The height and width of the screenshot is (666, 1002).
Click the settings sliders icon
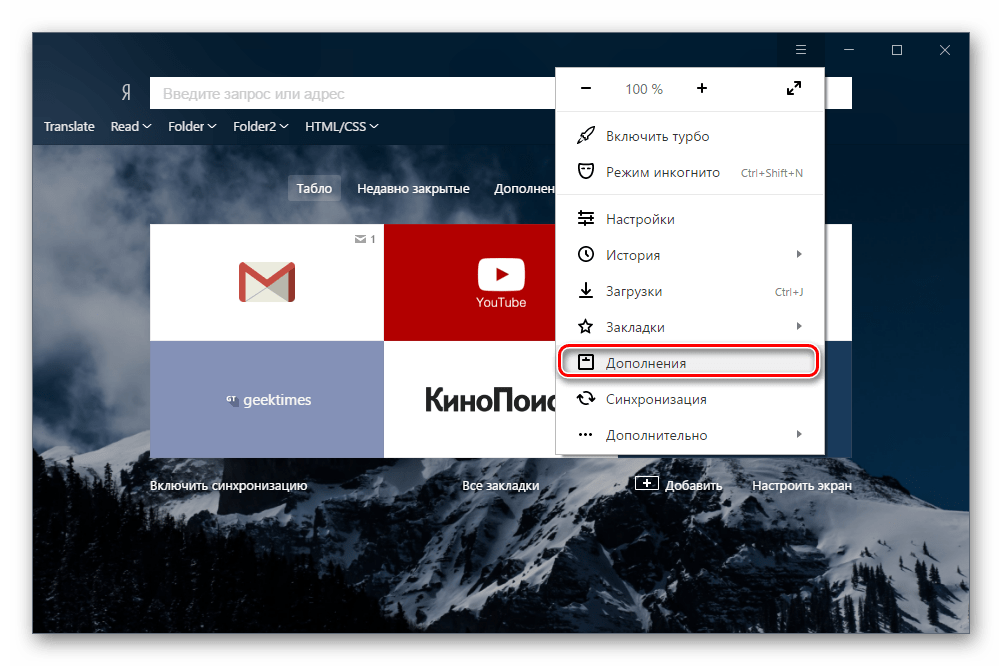click(585, 219)
